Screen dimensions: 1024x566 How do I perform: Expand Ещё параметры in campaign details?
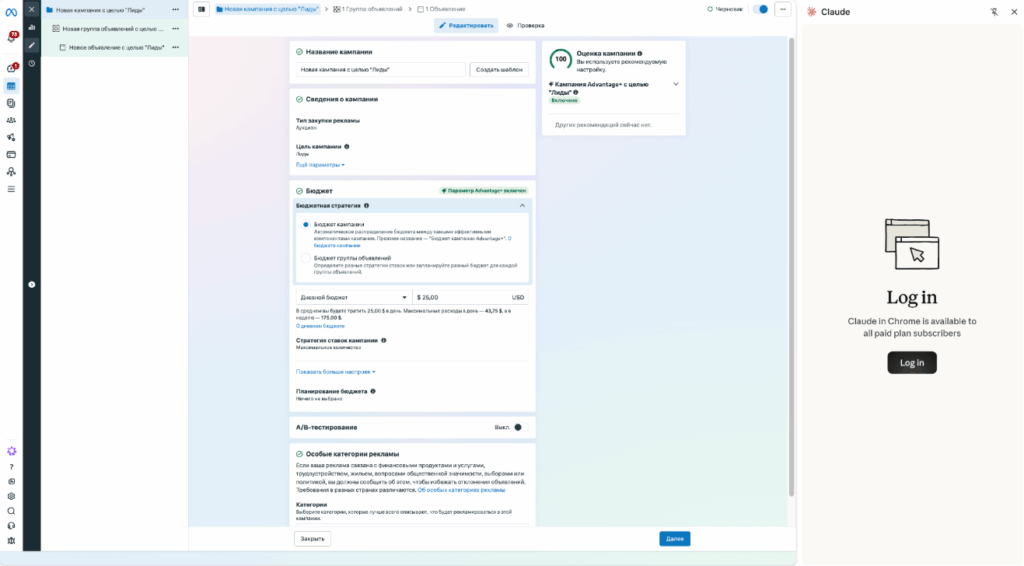coord(320,165)
